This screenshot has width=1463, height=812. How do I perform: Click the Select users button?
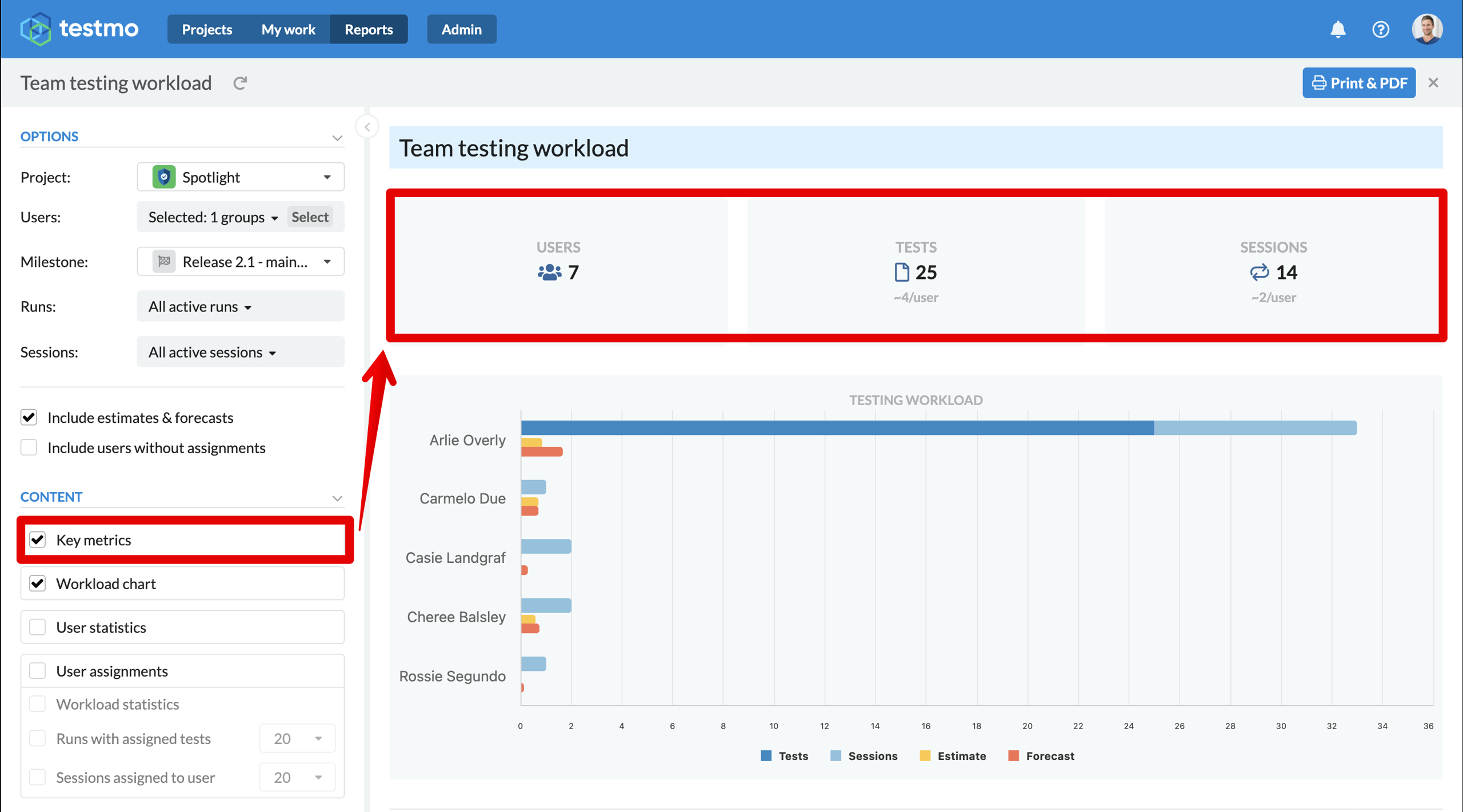[x=310, y=217]
